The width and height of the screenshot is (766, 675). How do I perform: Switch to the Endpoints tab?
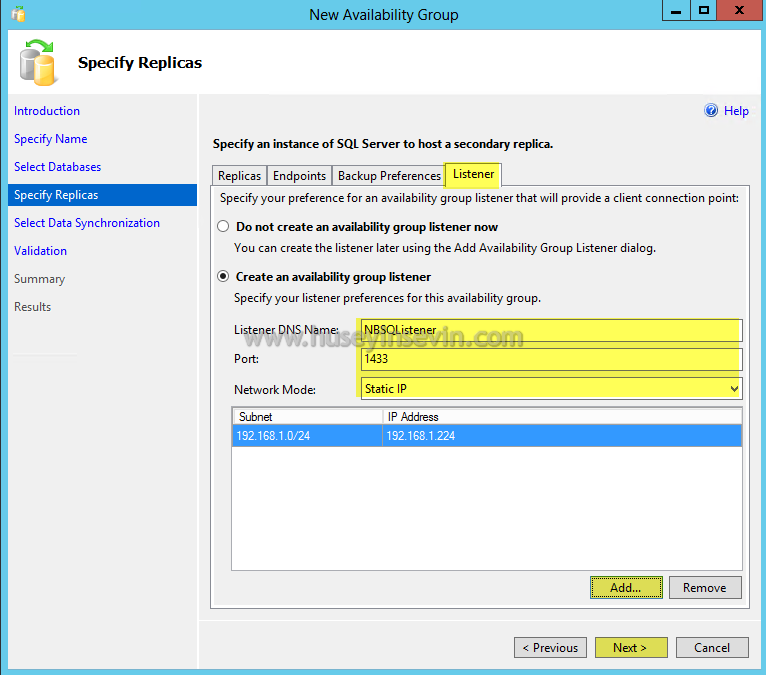299,175
